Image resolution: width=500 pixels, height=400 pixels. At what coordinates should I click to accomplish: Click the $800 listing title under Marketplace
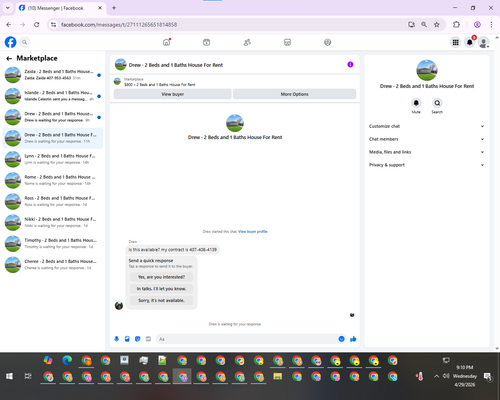(x=160, y=85)
